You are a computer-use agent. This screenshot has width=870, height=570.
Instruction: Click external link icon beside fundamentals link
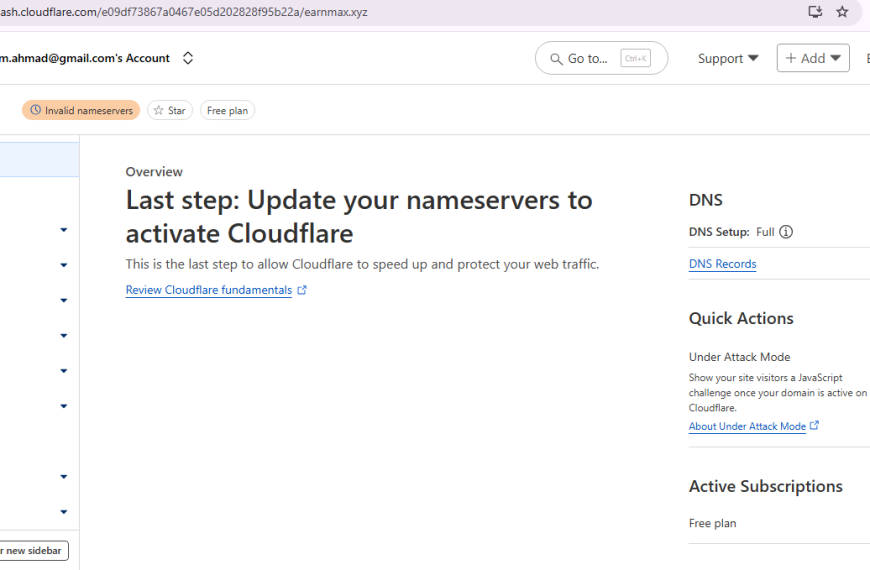pyautogui.click(x=302, y=290)
